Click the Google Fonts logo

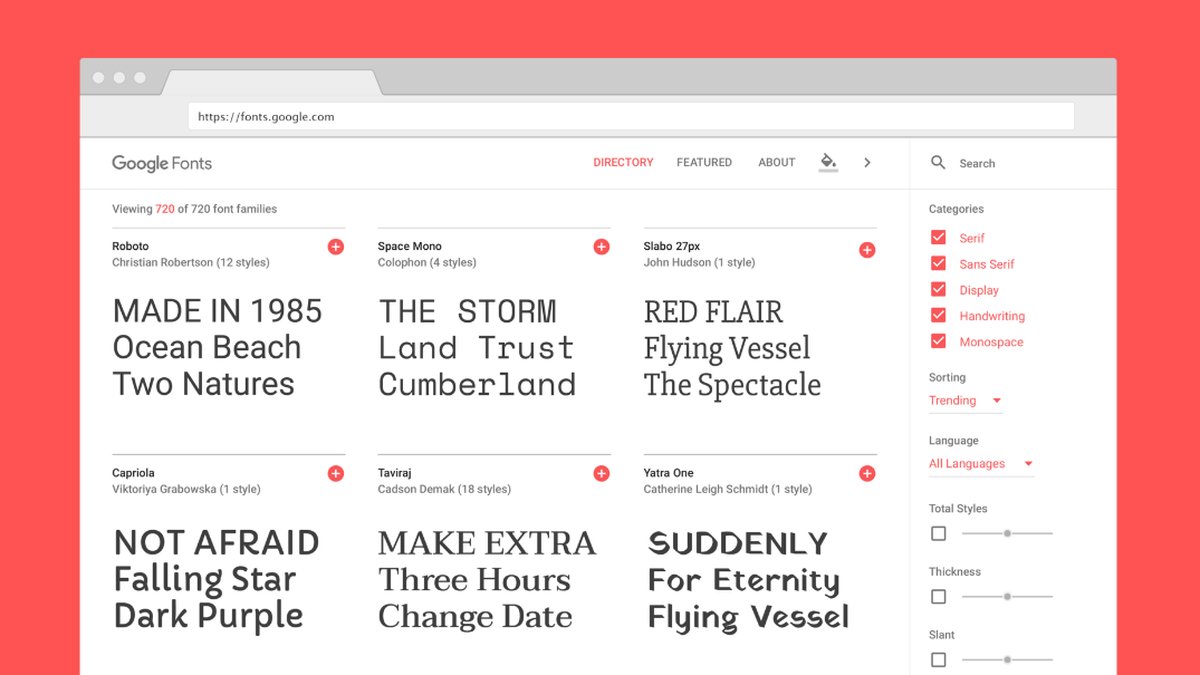pyautogui.click(x=162, y=163)
